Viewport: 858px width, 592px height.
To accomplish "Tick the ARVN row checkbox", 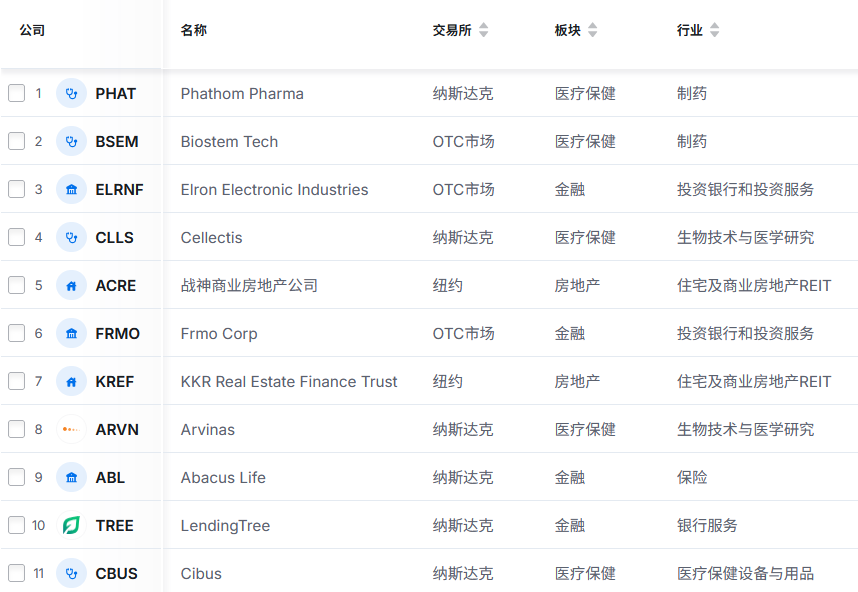I will click(16, 430).
